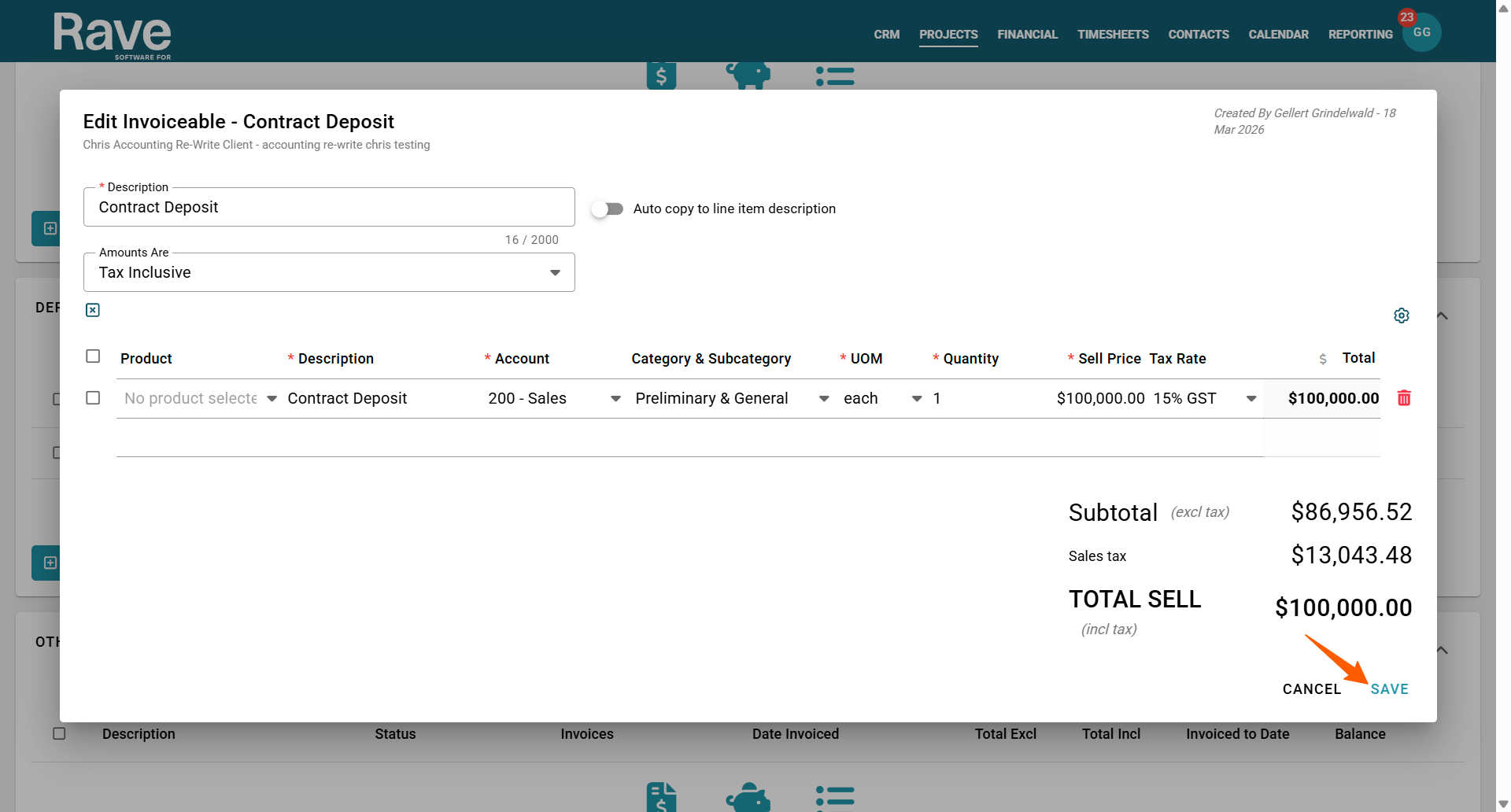
Task: Click the bottom list icon
Action: [835, 796]
